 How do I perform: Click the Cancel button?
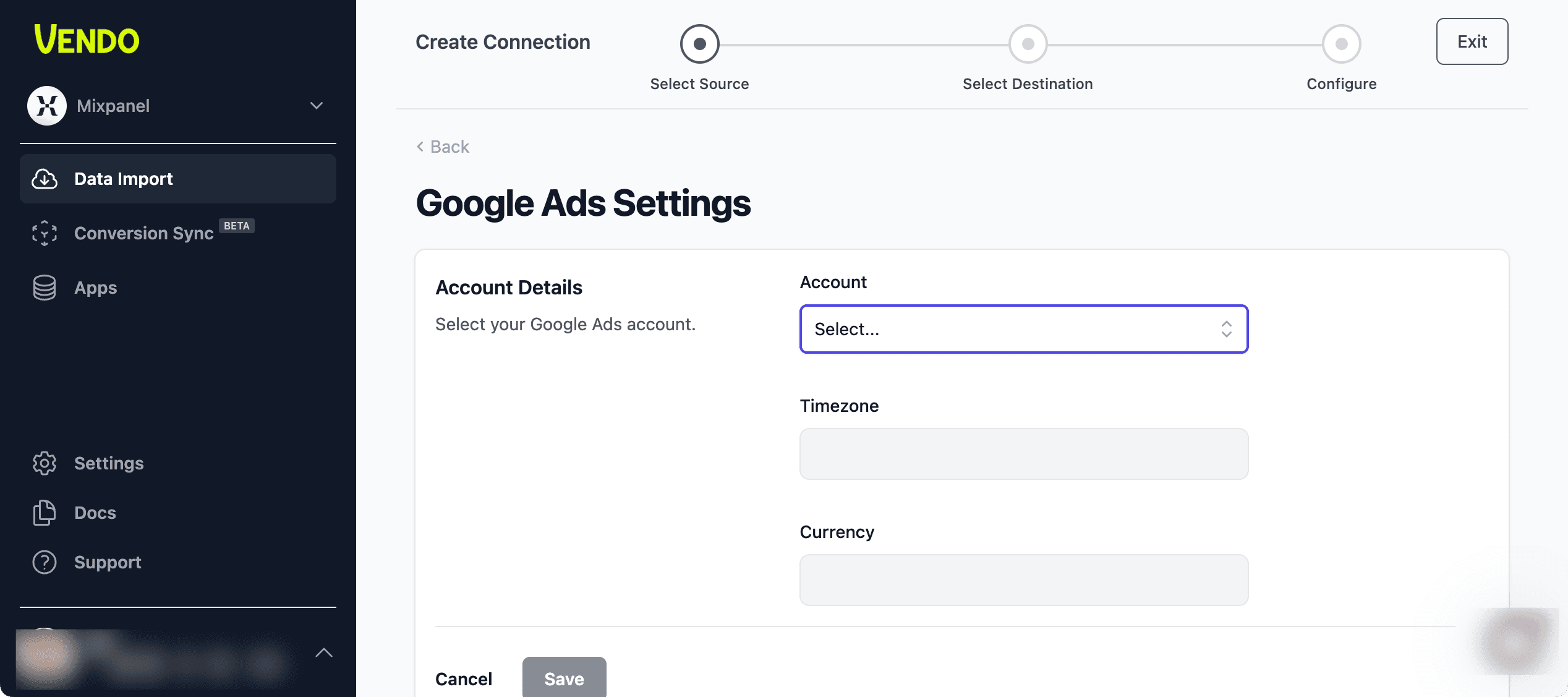[x=464, y=678]
